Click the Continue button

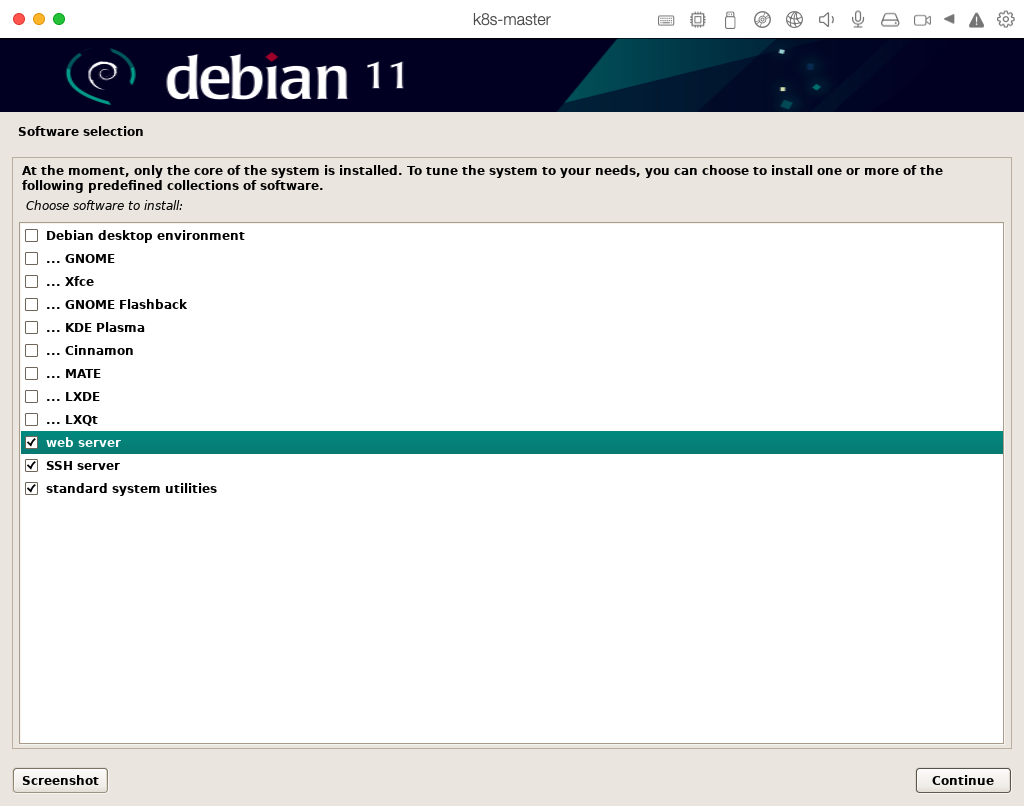(x=963, y=781)
